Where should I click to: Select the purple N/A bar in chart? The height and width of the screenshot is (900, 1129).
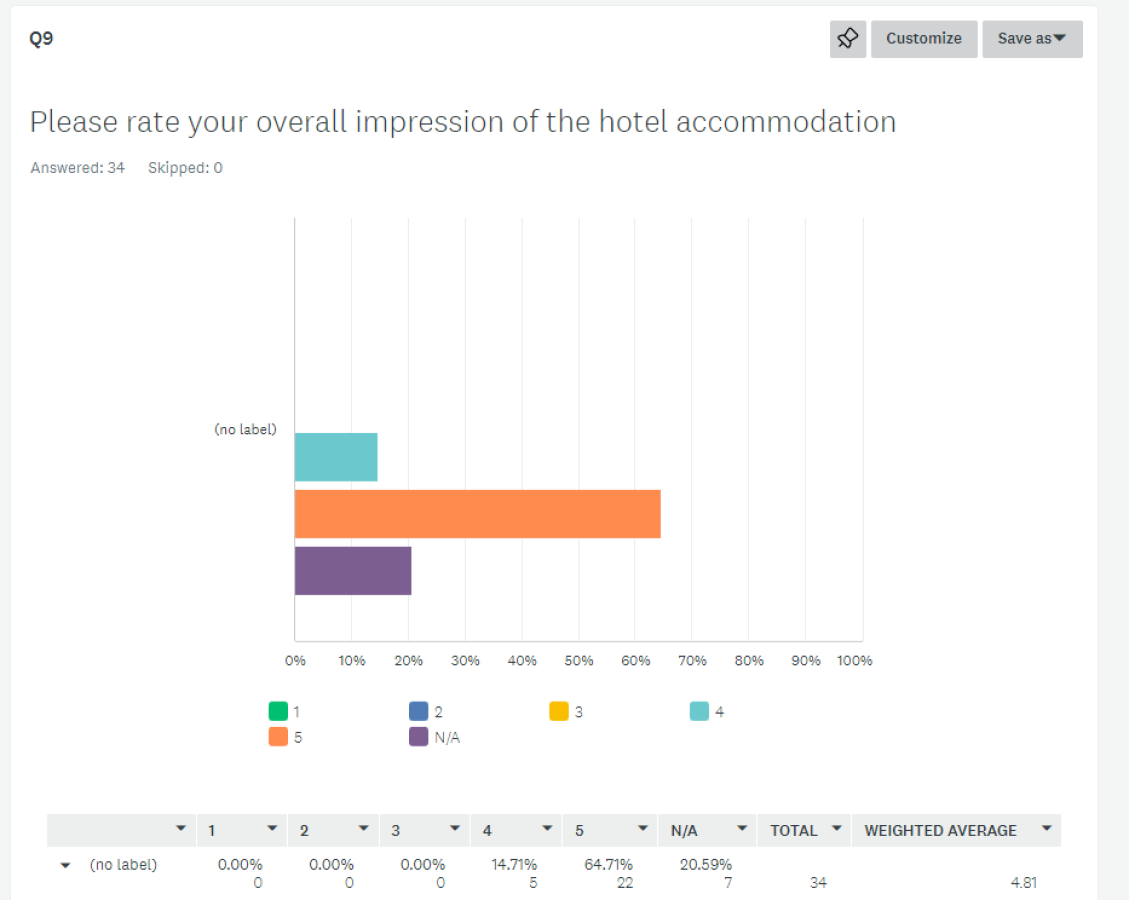coord(353,571)
